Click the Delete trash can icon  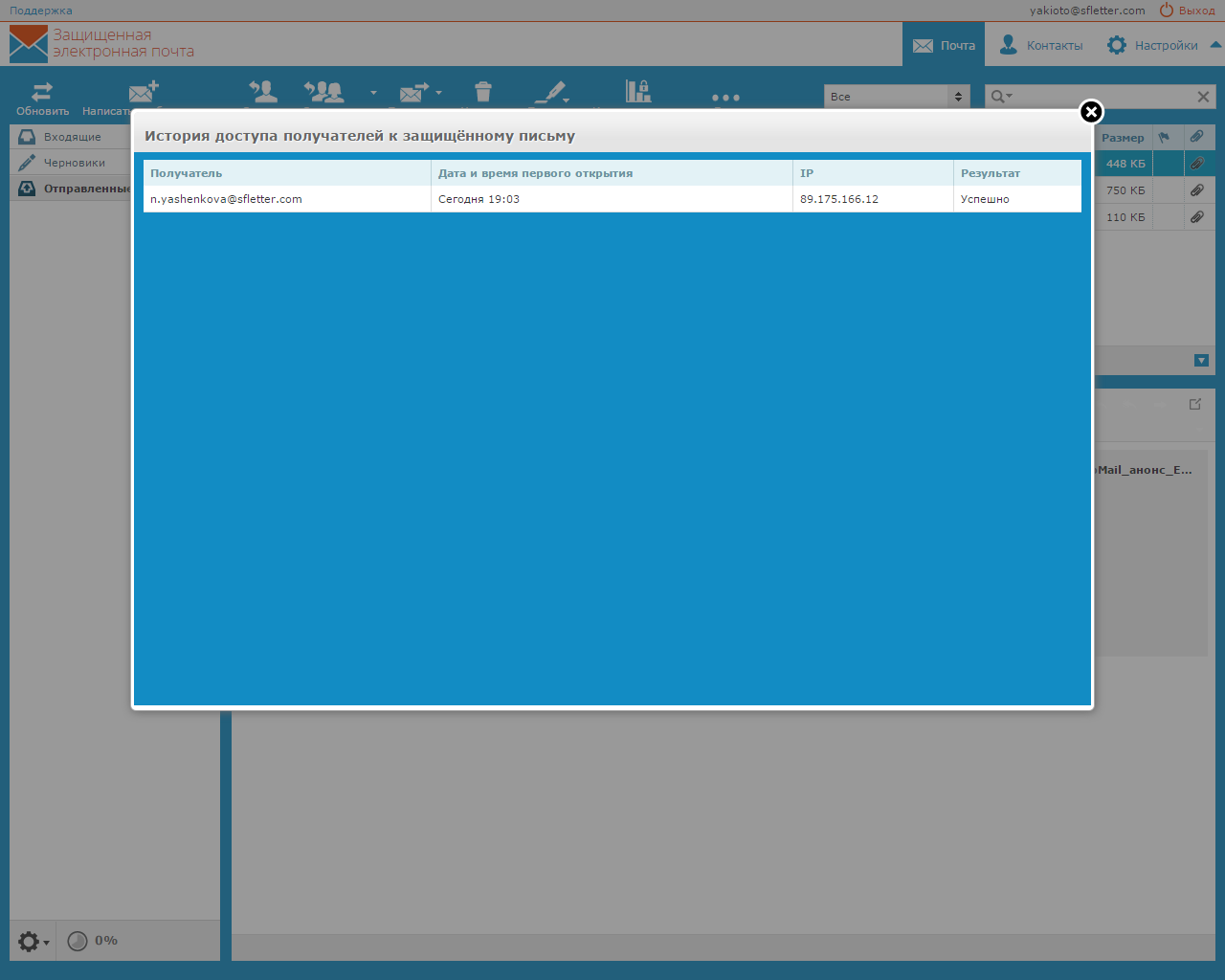pyautogui.click(x=483, y=92)
